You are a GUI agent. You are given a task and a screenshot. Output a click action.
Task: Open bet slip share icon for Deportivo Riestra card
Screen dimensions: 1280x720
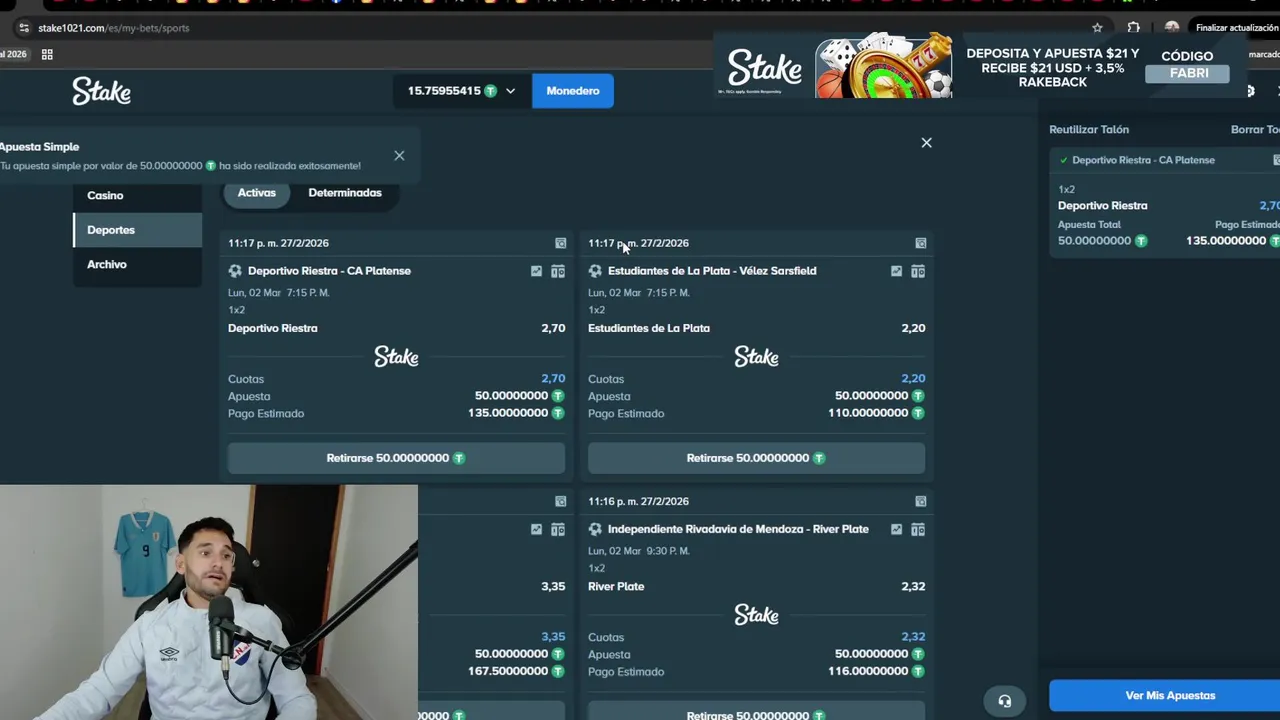[561, 243]
